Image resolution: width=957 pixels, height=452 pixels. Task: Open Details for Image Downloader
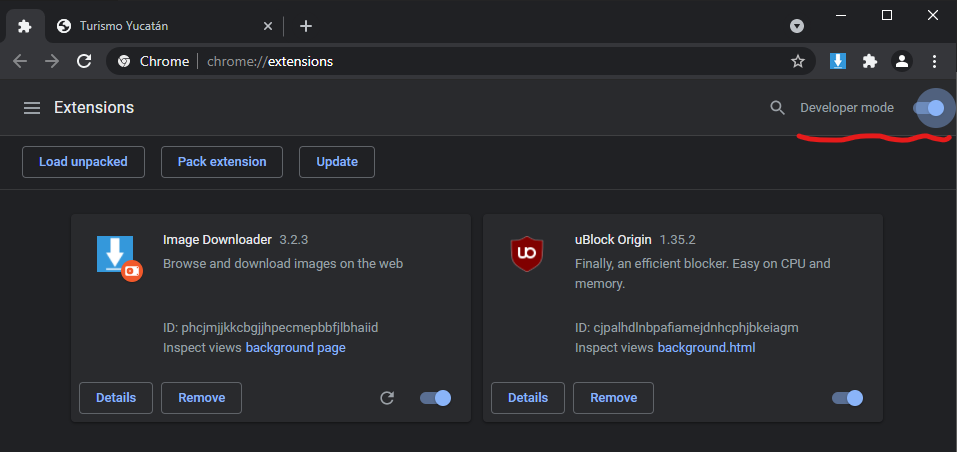click(x=116, y=398)
